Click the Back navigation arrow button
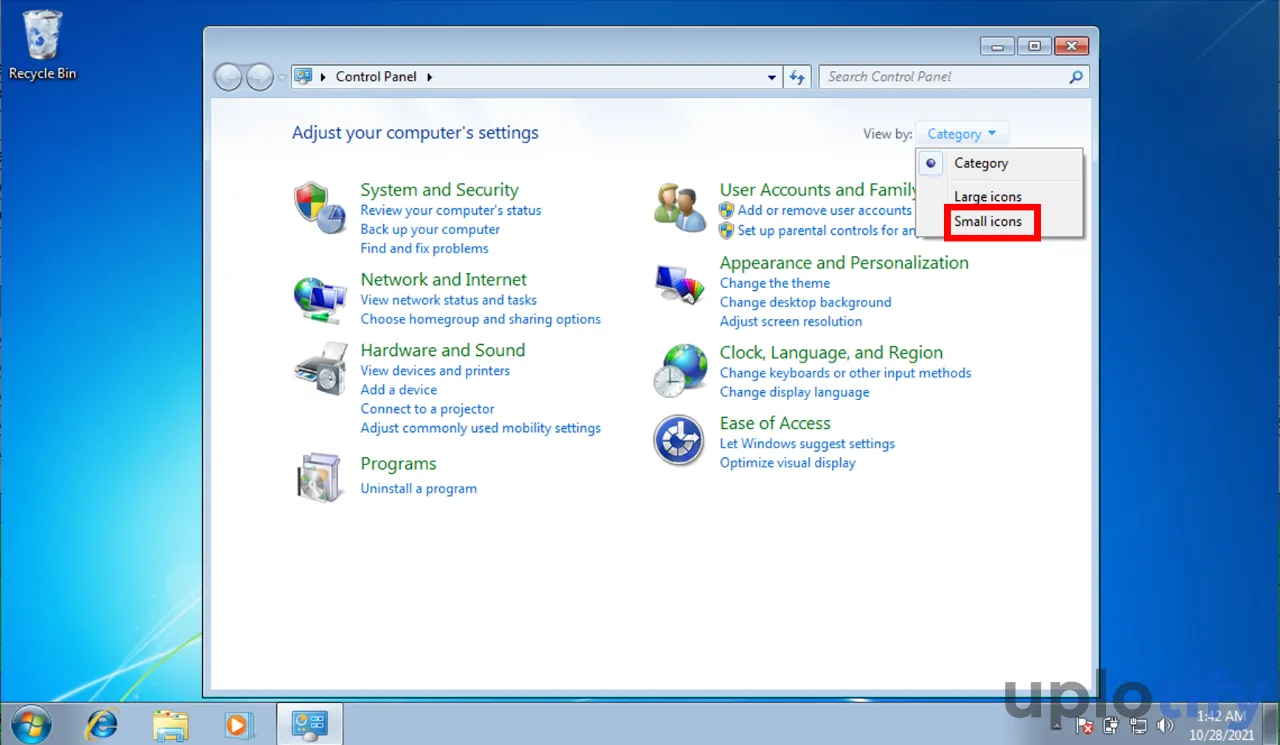The height and width of the screenshot is (745, 1280). [229, 77]
